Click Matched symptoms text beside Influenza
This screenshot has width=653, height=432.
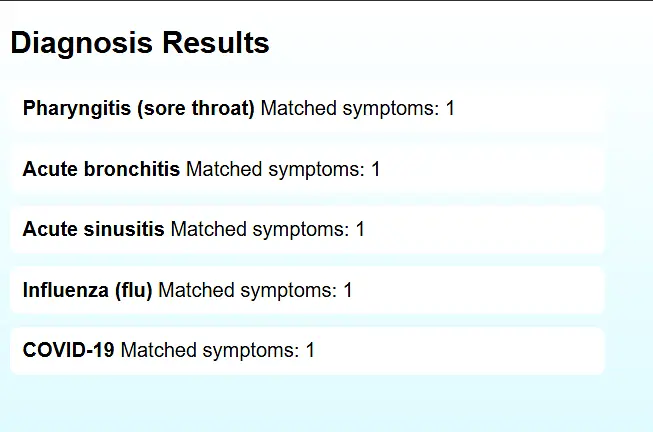coord(255,291)
